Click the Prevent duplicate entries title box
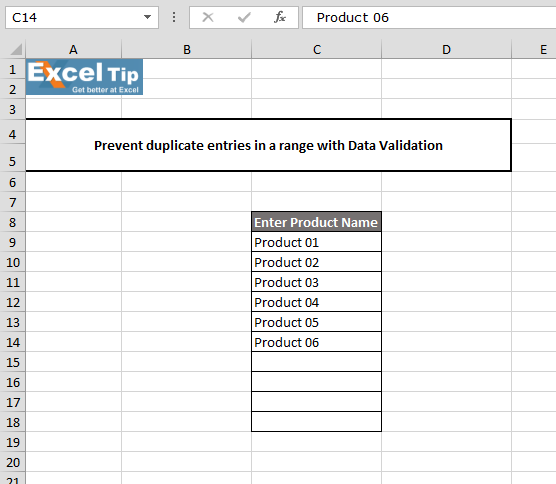556x484 pixels. (x=268, y=145)
